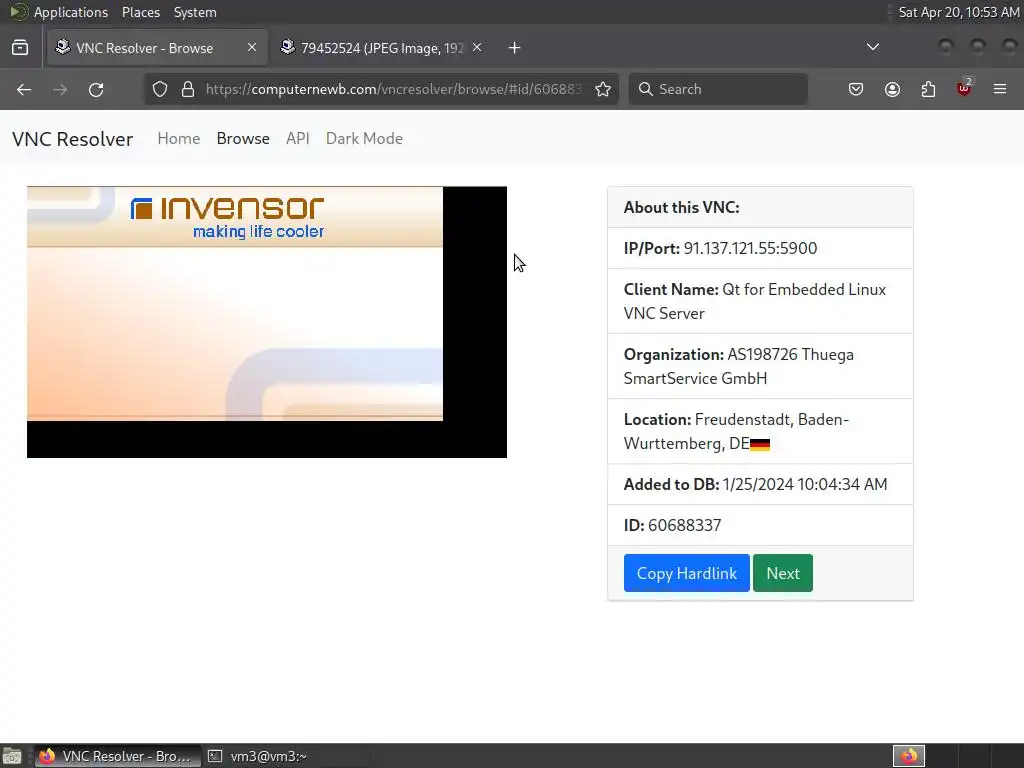1024x768 pixels.
Task: Click the green Next button
Action: [x=782, y=573]
